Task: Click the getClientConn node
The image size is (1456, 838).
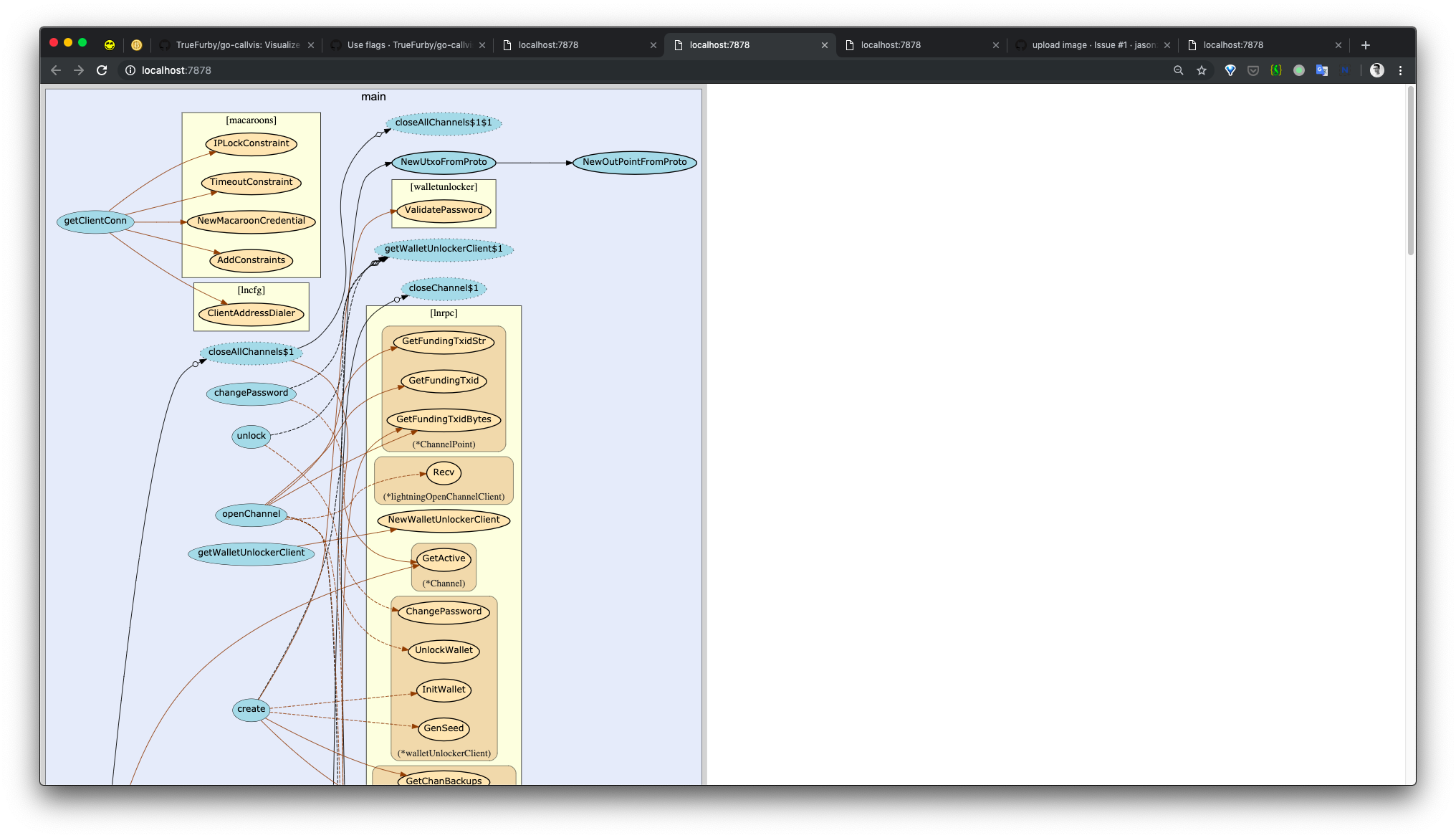Action: coord(95,221)
